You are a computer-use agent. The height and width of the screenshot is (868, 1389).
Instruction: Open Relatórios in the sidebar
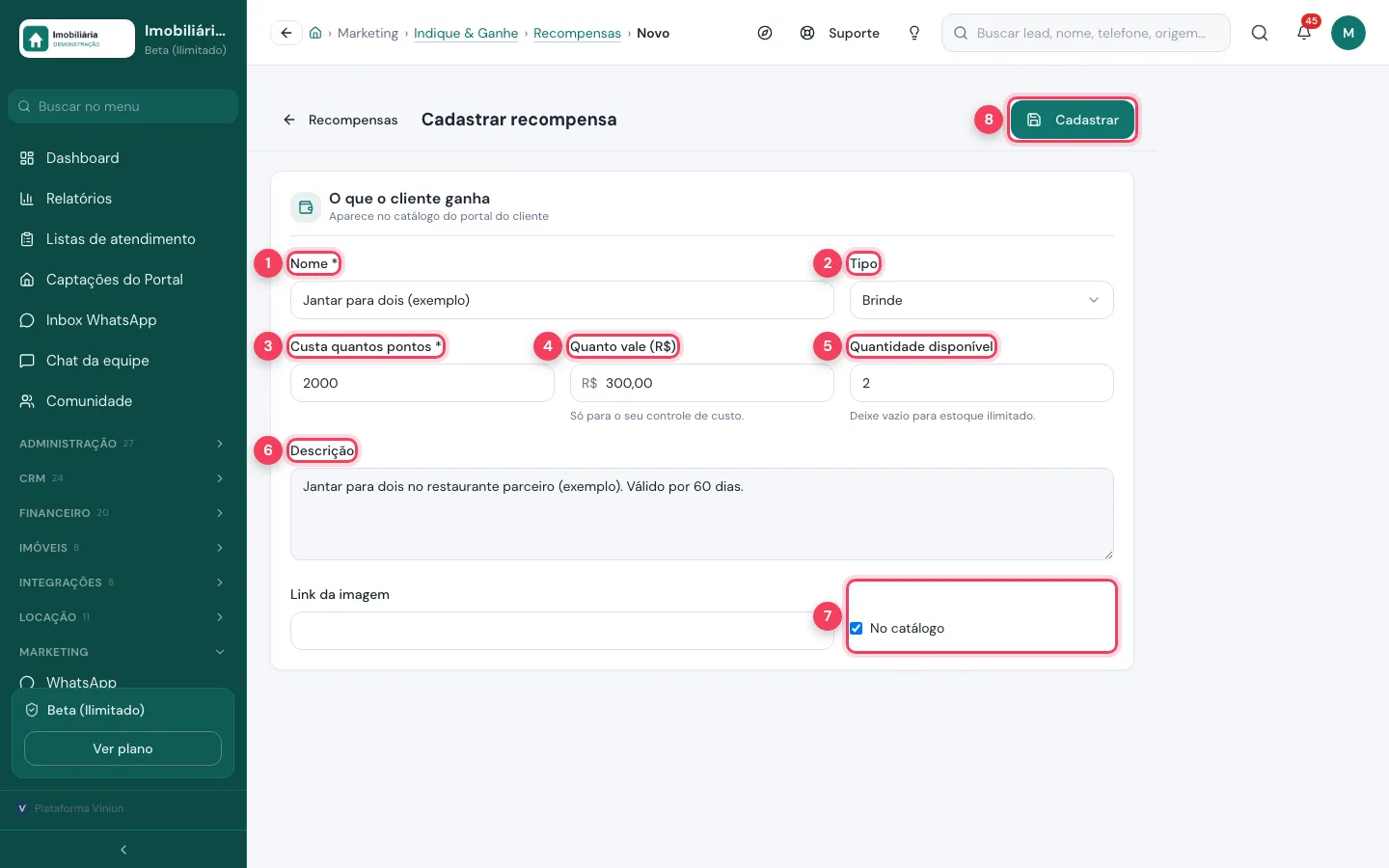point(123,199)
